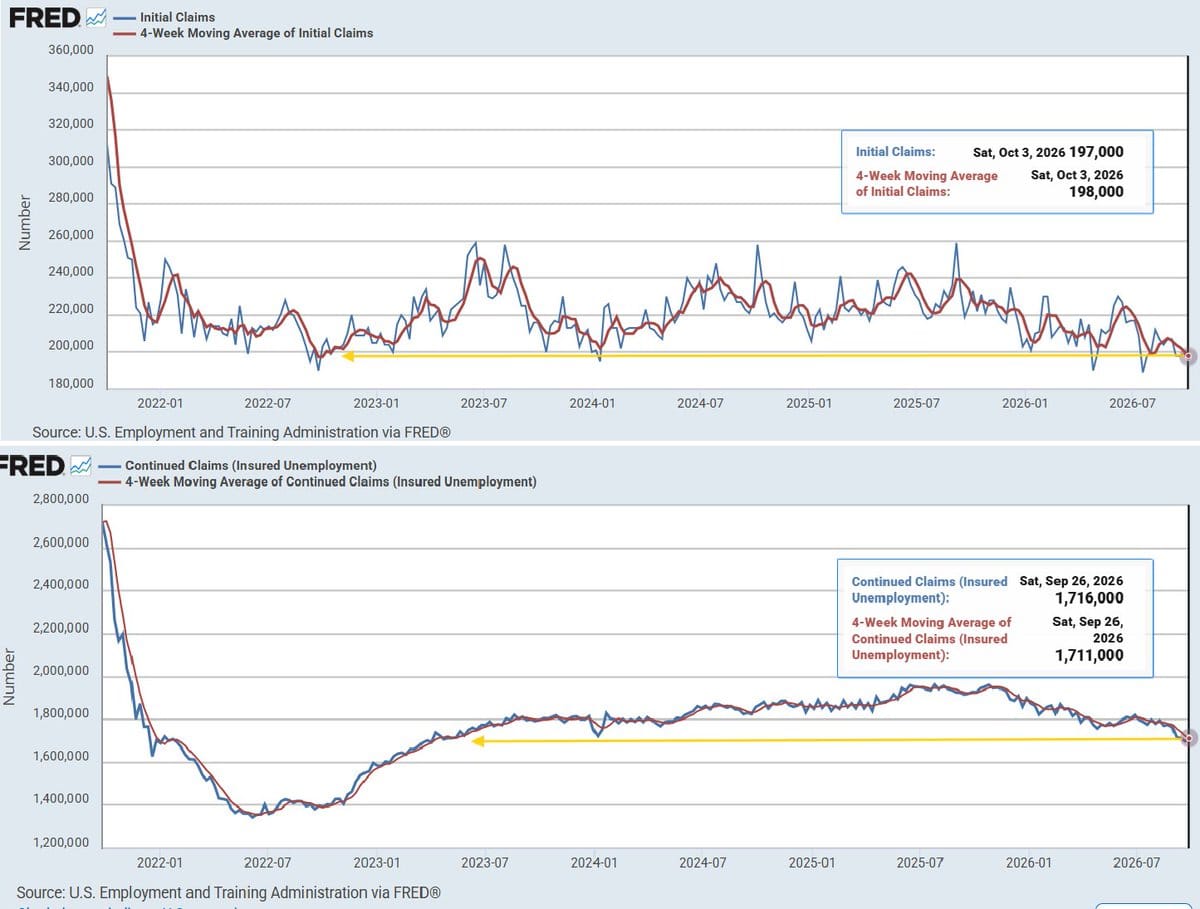Click the 'Sat, Sep 26, 2026' date beside 1,716,000

[x=1071, y=581]
